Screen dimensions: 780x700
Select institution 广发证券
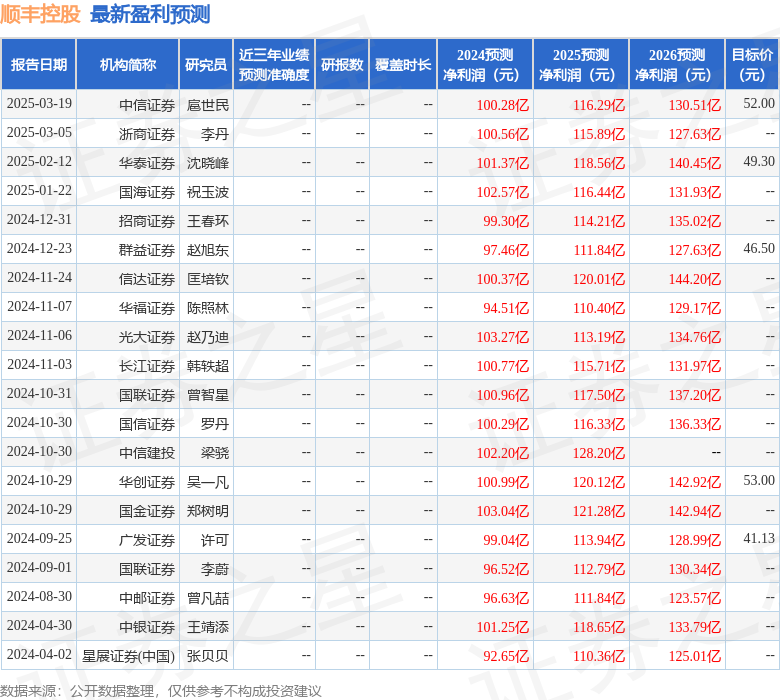coord(147,540)
